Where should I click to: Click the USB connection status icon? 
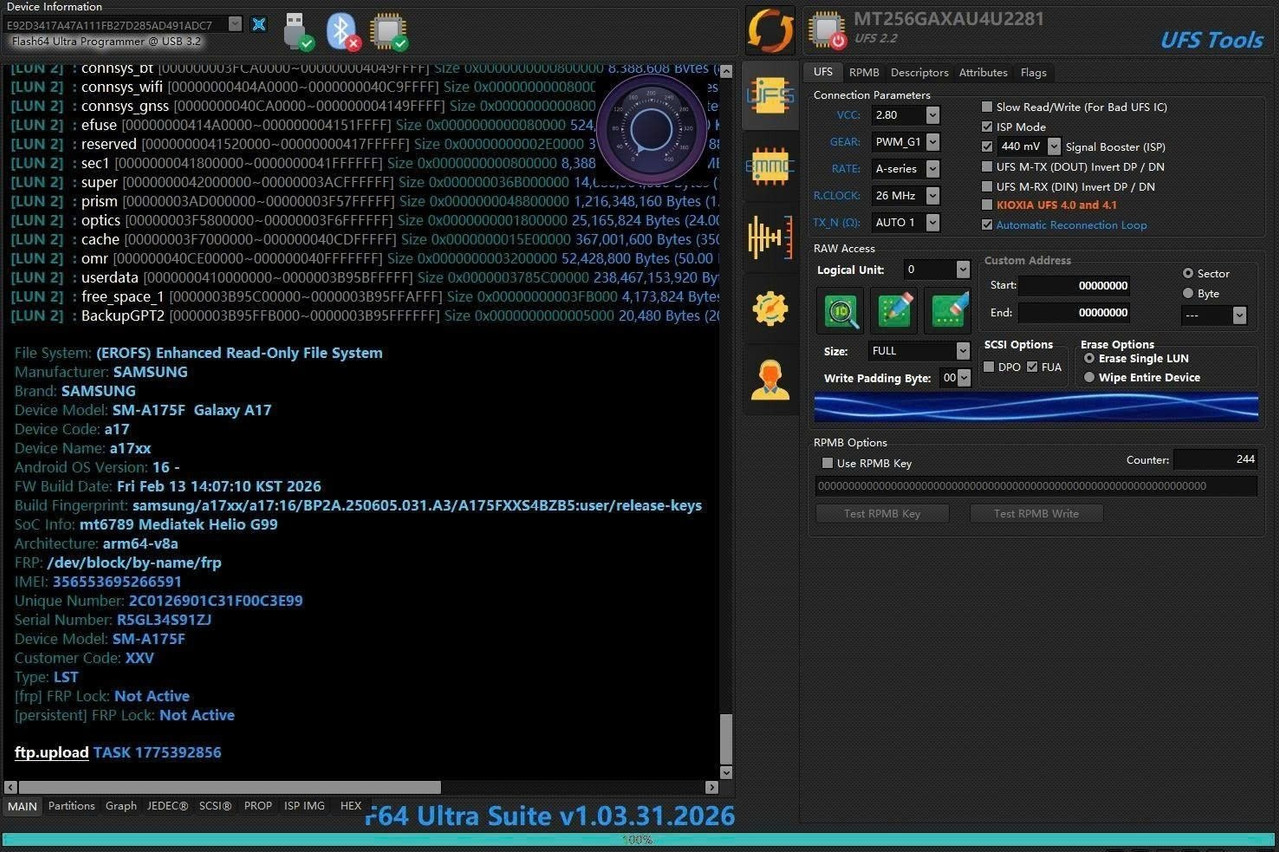point(298,31)
